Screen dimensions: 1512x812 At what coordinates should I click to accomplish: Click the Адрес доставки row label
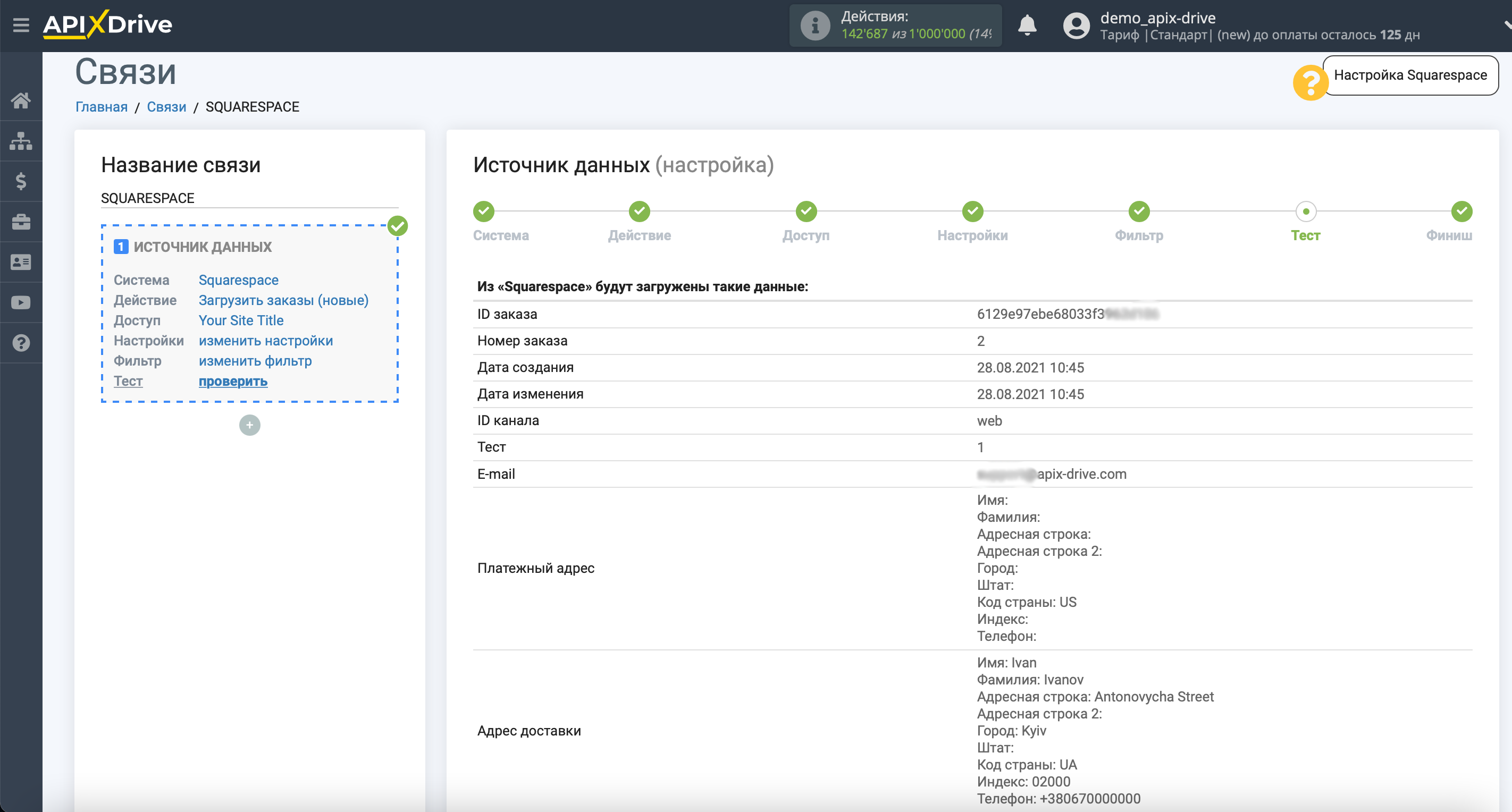pyautogui.click(x=529, y=731)
